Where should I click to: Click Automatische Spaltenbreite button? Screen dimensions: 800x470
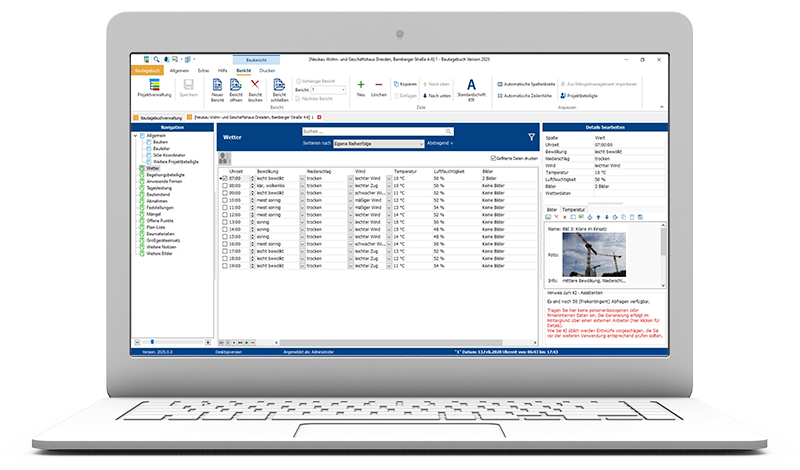(x=529, y=82)
